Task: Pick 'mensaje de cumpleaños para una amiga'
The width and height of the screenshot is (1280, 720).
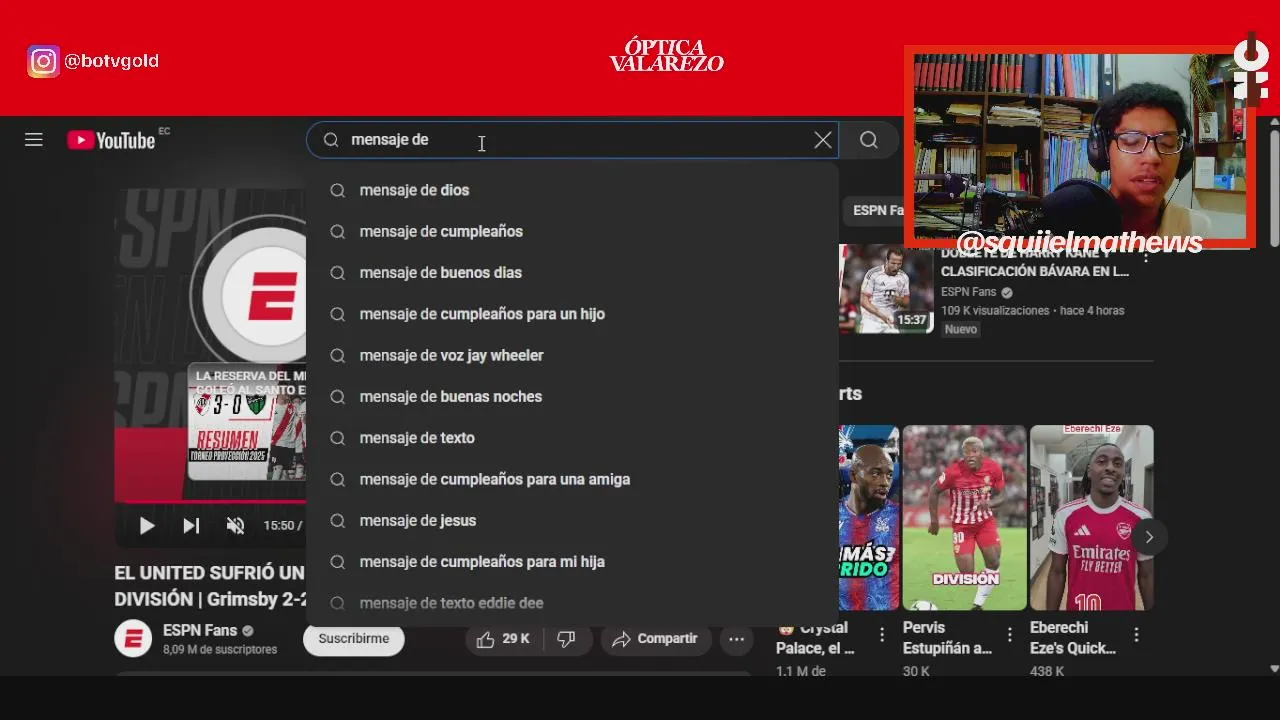Action: [x=572, y=479]
